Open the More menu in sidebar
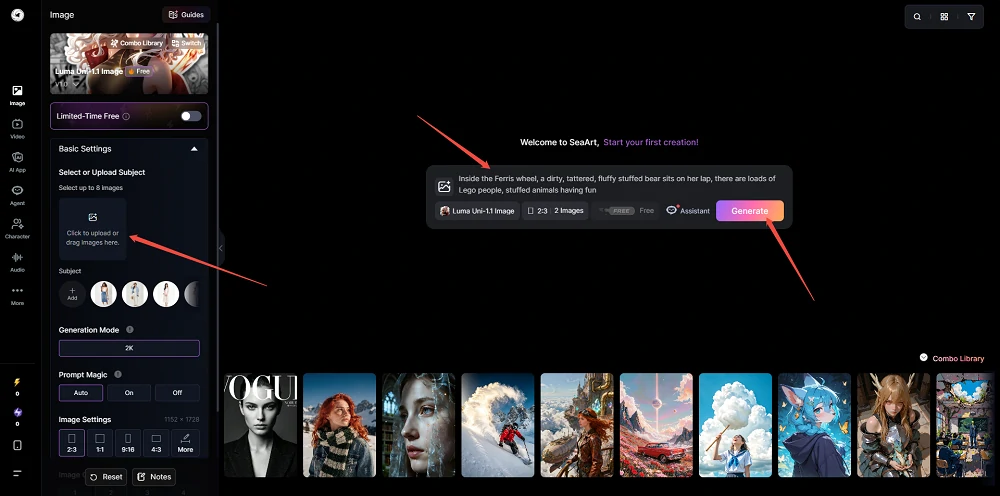 (17, 295)
